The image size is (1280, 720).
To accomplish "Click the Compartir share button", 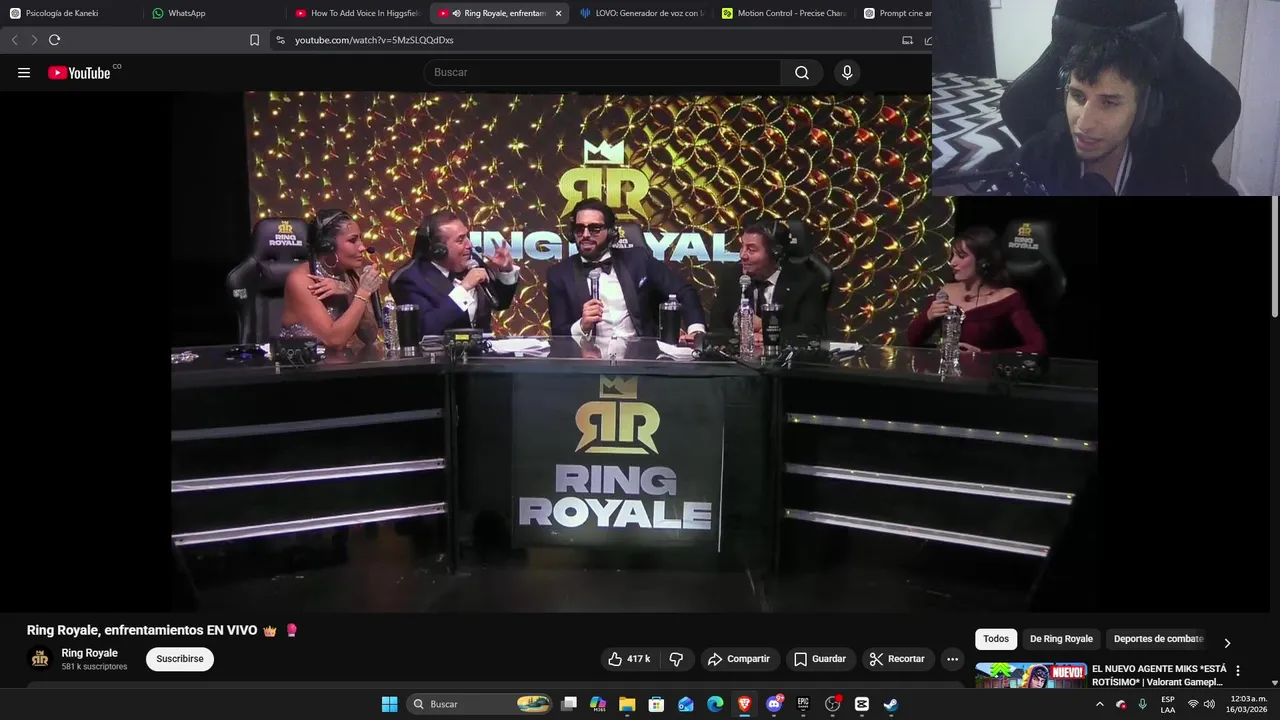I will (738, 659).
